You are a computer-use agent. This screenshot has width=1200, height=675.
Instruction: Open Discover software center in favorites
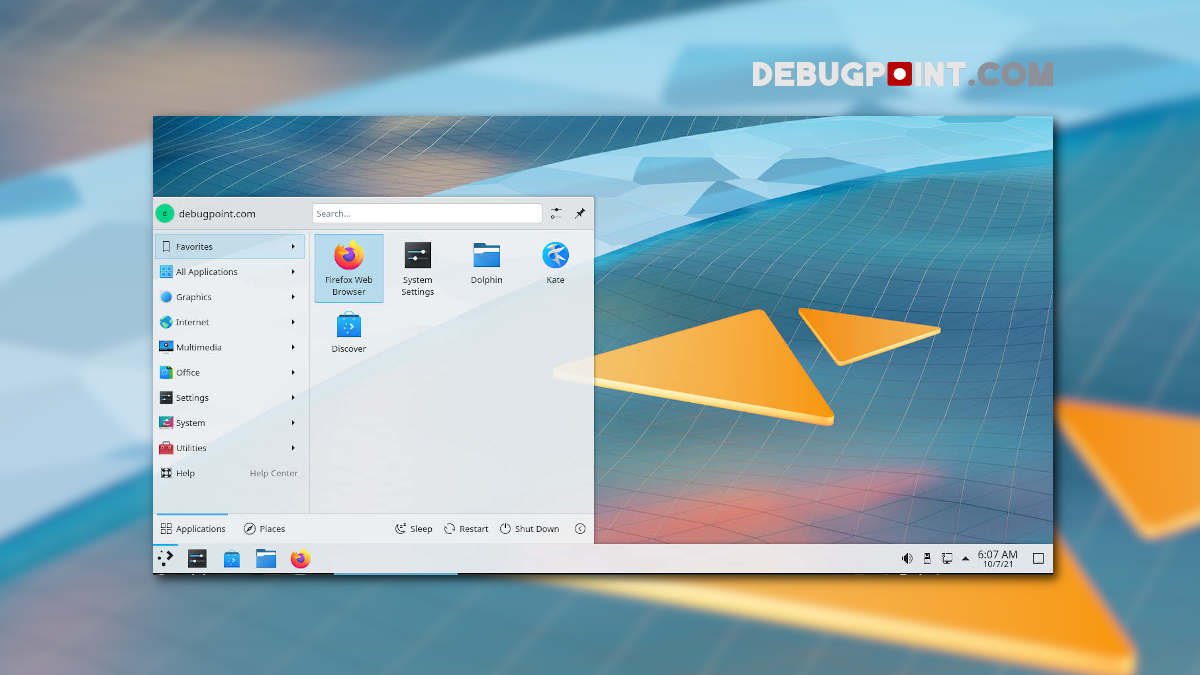coord(348,332)
